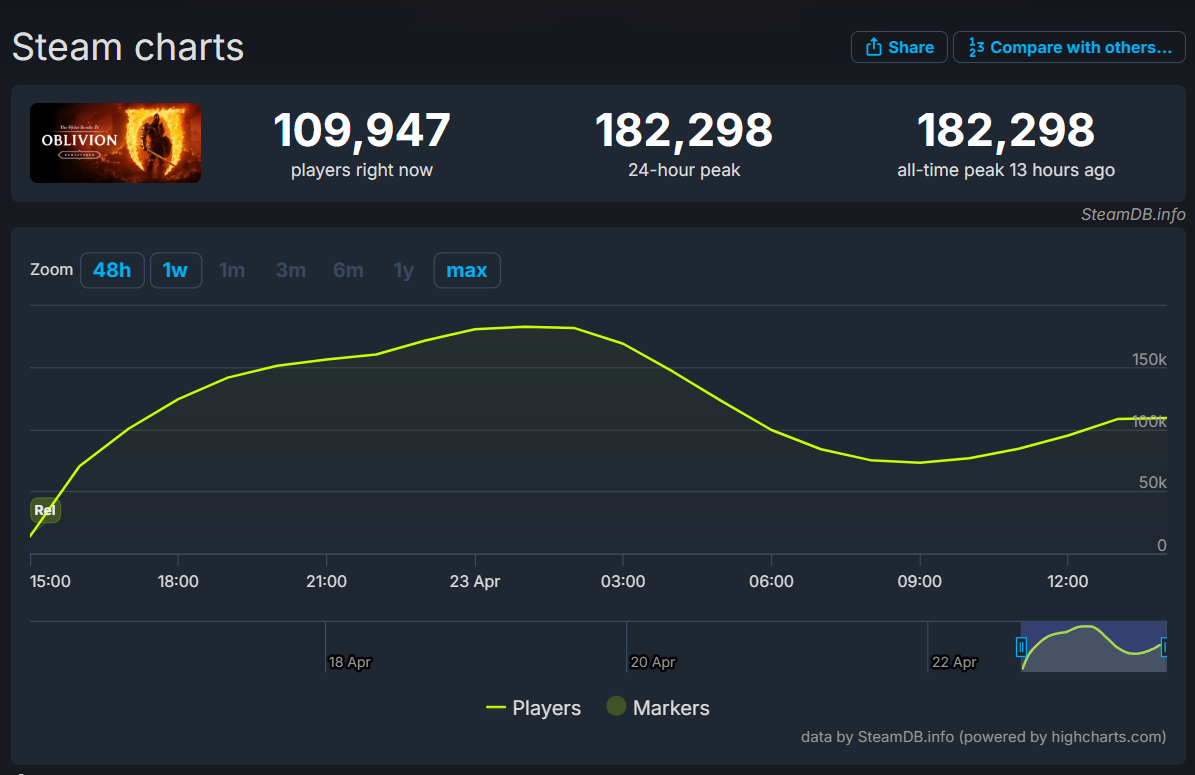Viewport: 1195px width, 775px height.
Task: Toggle the Markers series in legend
Action: tap(658, 707)
